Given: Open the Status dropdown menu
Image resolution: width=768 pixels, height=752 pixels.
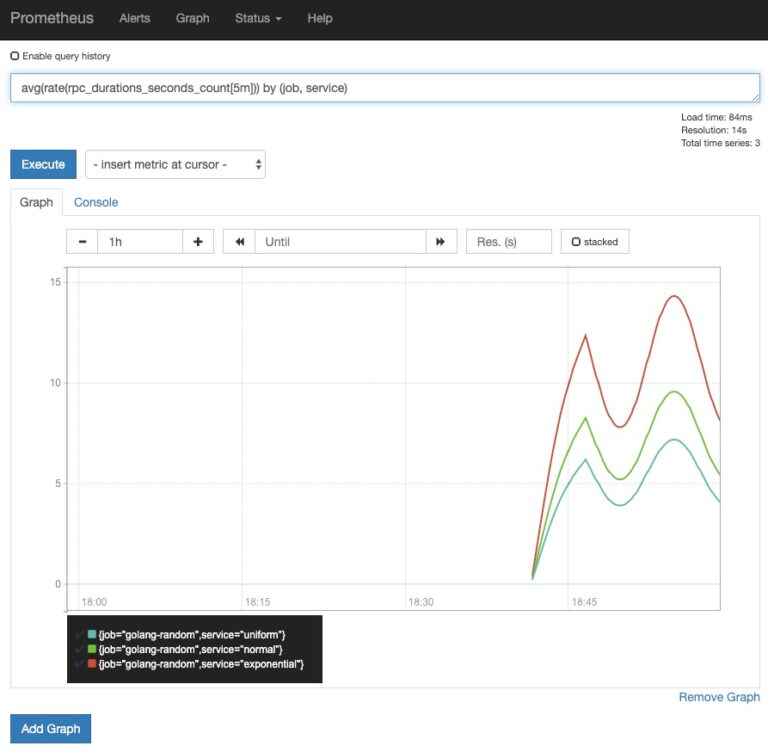Looking at the screenshot, I should [x=258, y=19].
